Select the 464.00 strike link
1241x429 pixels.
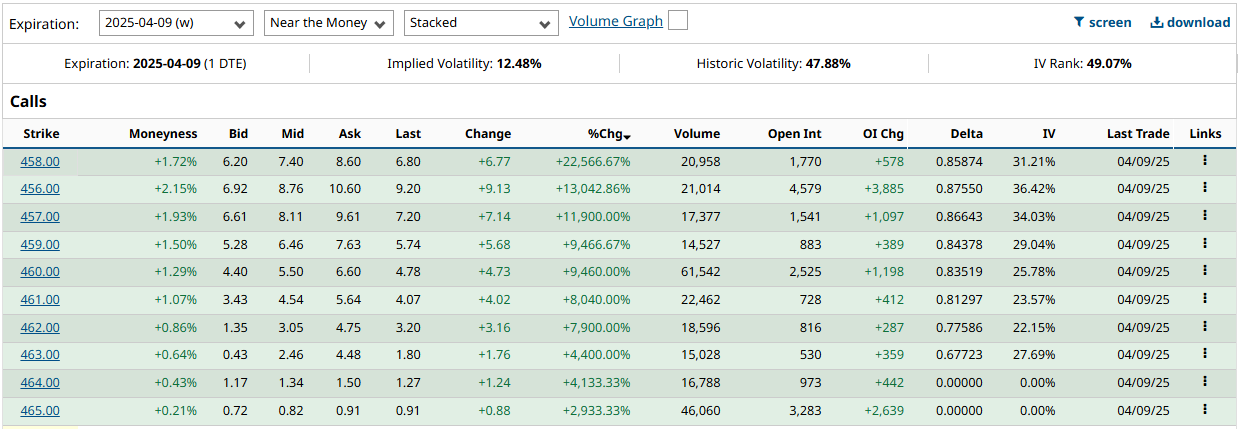40,382
